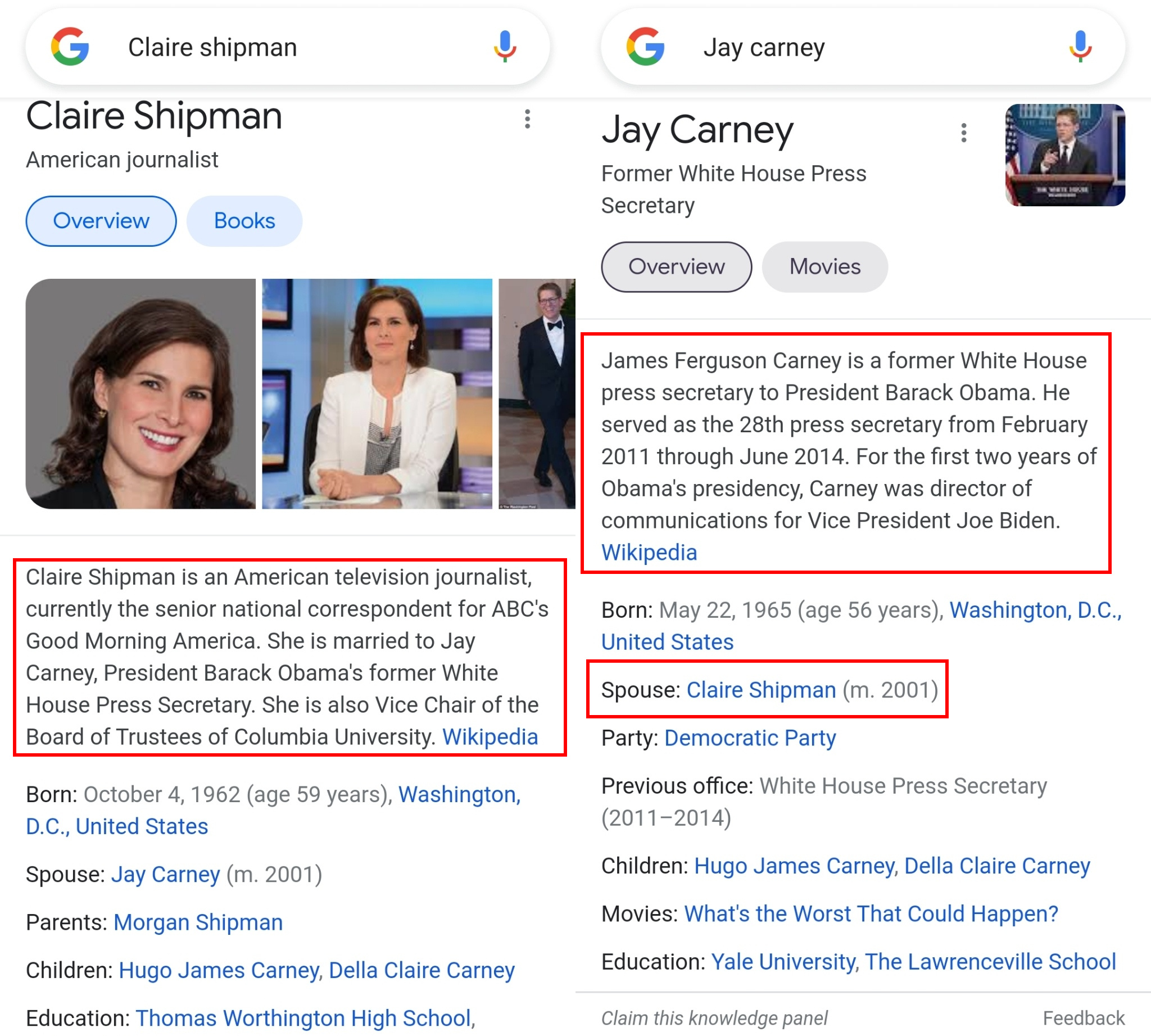Click Yale University education link
This screenshot has height=1036, width=1151.
click(x=783, y=961)
